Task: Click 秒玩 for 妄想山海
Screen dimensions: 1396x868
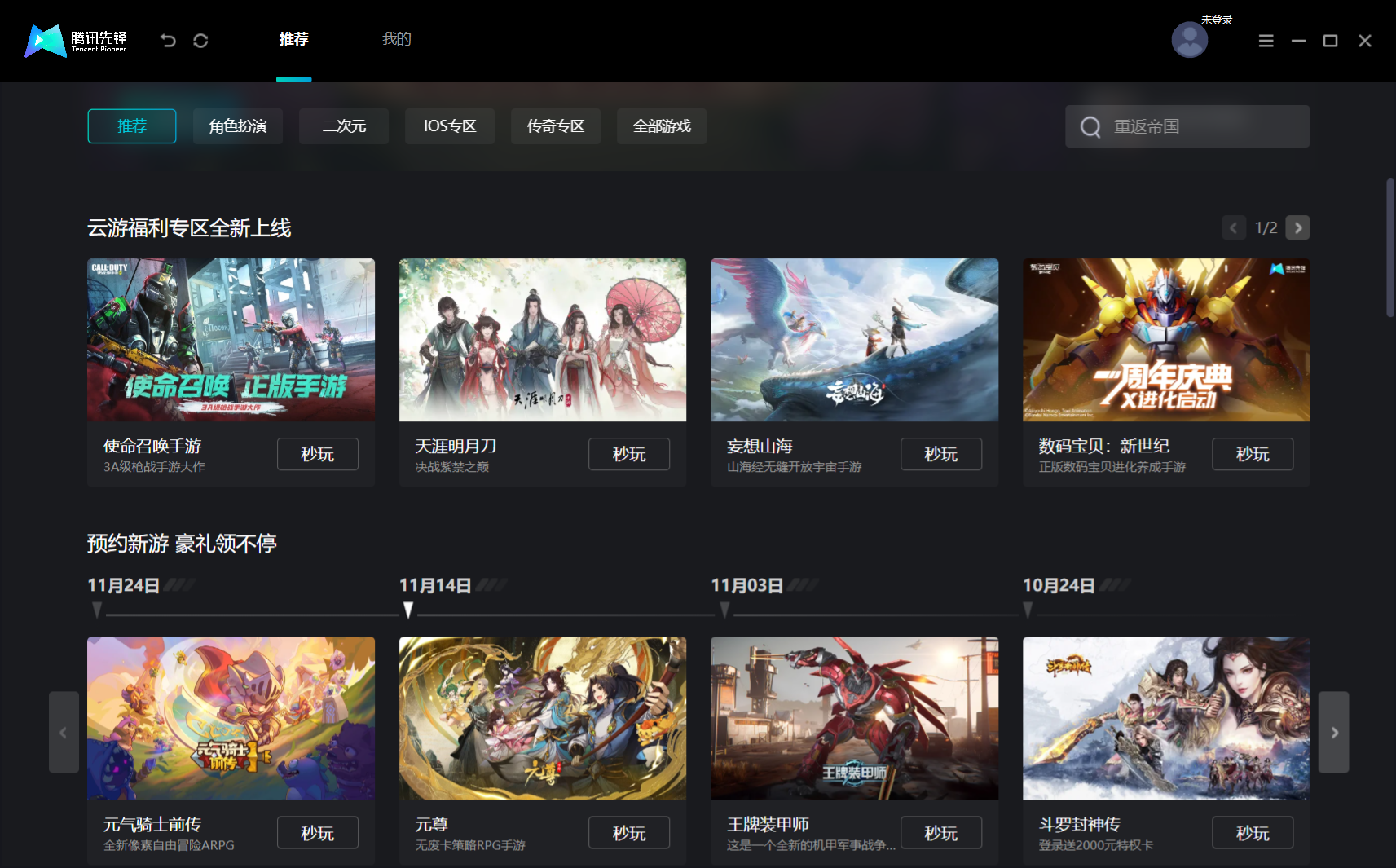Action: click(x=941, y=454)
